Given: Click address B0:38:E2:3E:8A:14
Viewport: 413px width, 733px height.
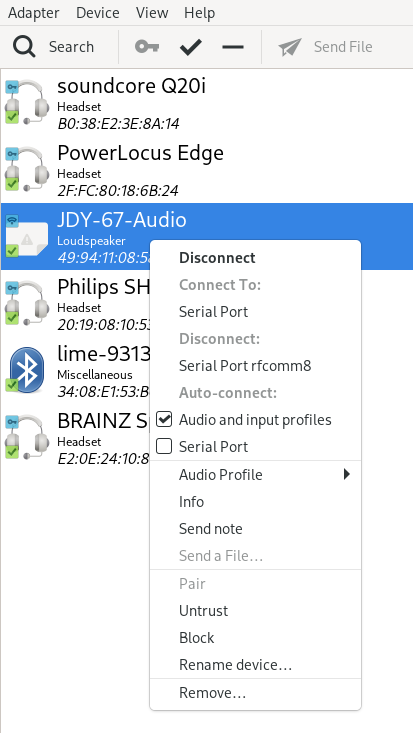Looking at the screenshot, I should click(118, 123).
